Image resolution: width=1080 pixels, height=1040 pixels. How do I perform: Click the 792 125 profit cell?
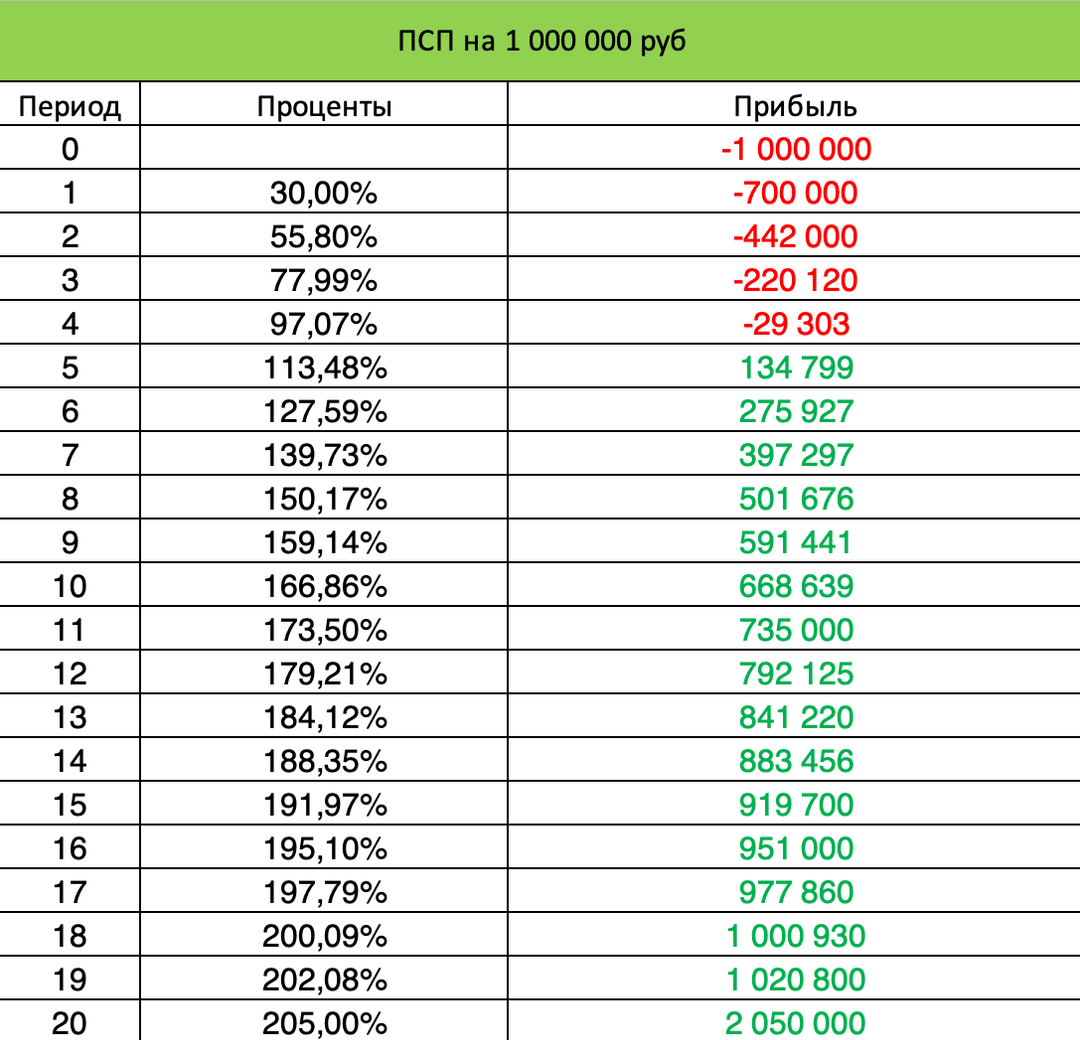[x=795, y=674]
